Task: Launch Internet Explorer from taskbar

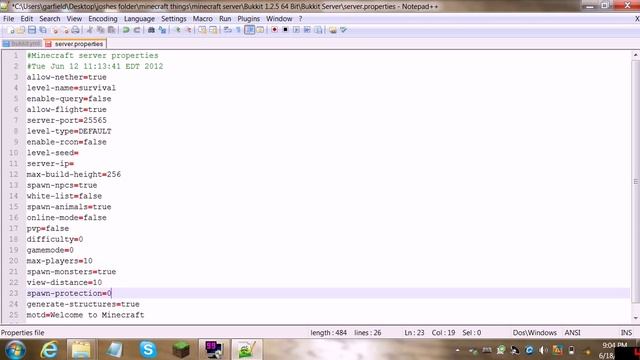Action: [49, 350]
